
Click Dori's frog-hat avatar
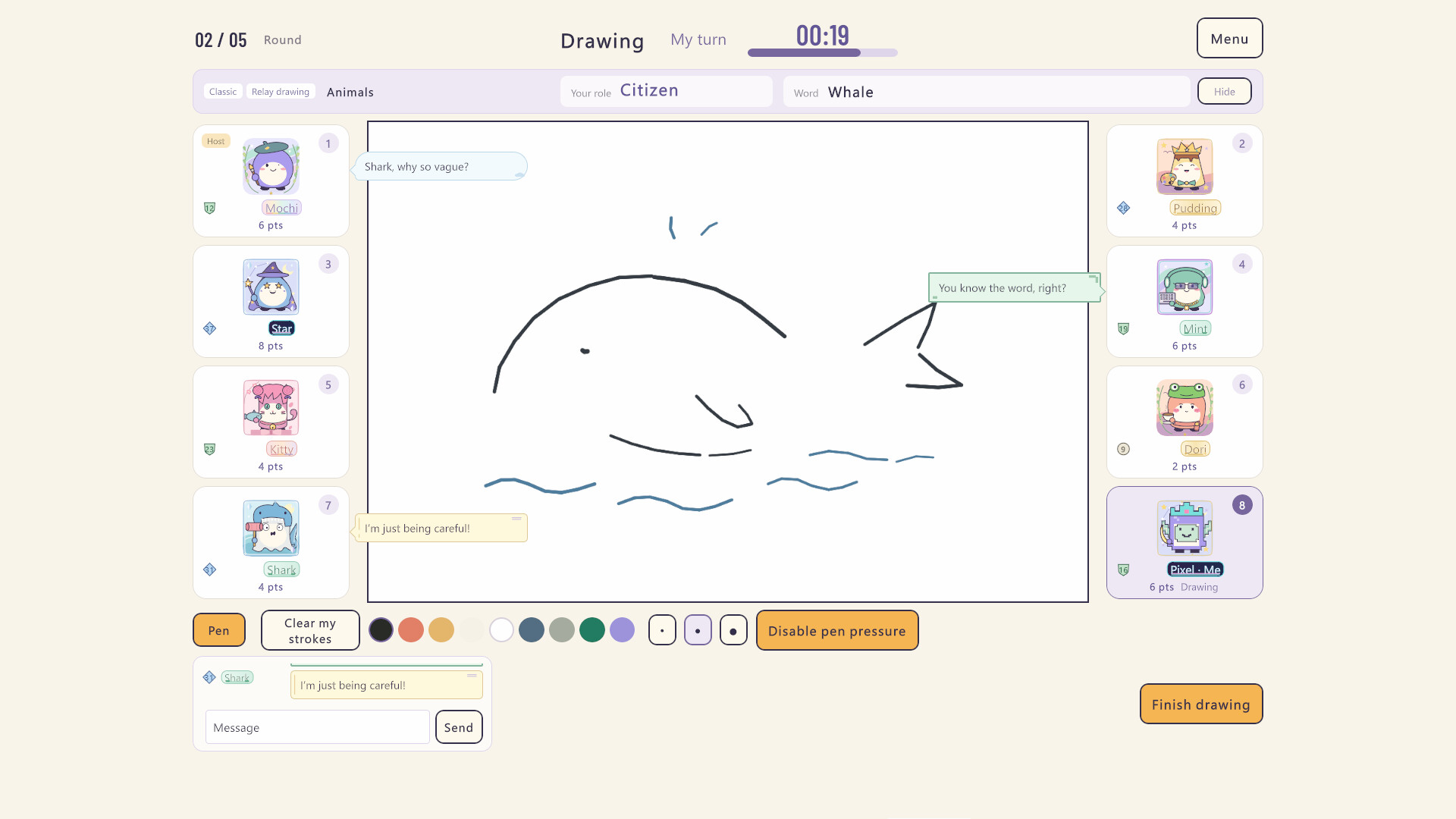[1185, 408]
